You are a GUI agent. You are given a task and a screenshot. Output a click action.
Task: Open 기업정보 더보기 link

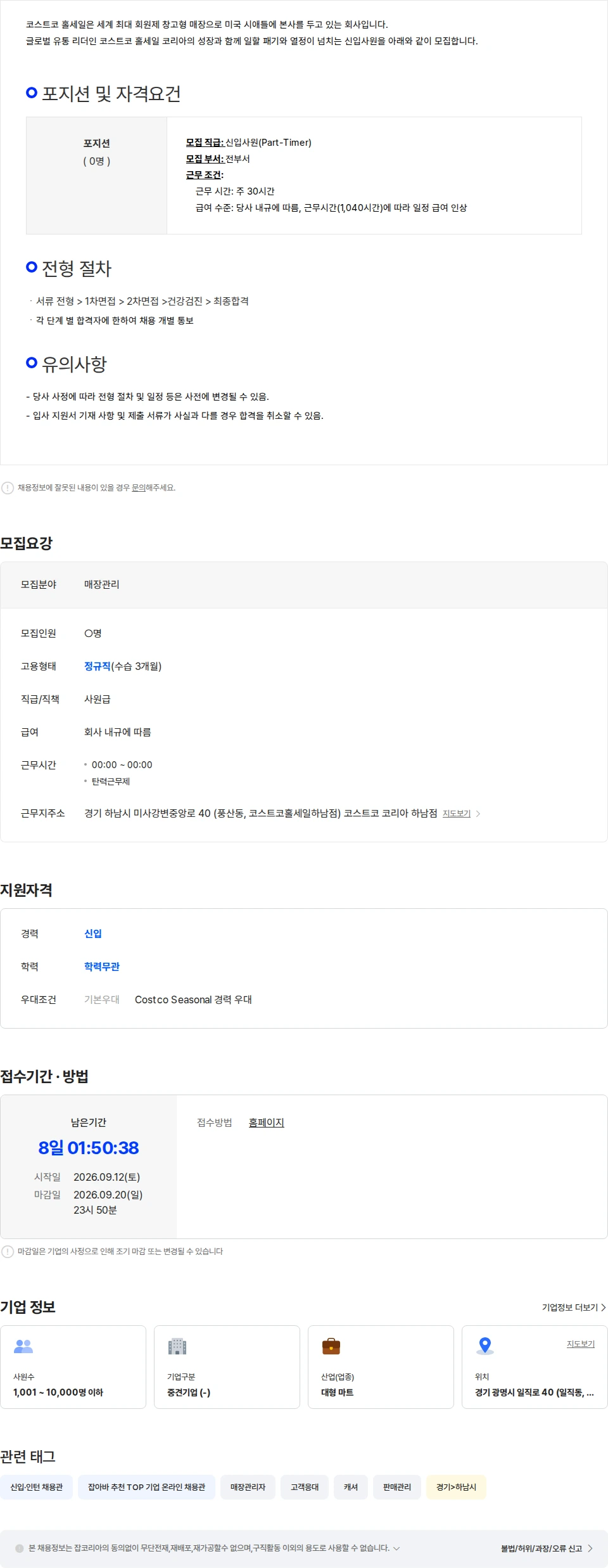574,1308
